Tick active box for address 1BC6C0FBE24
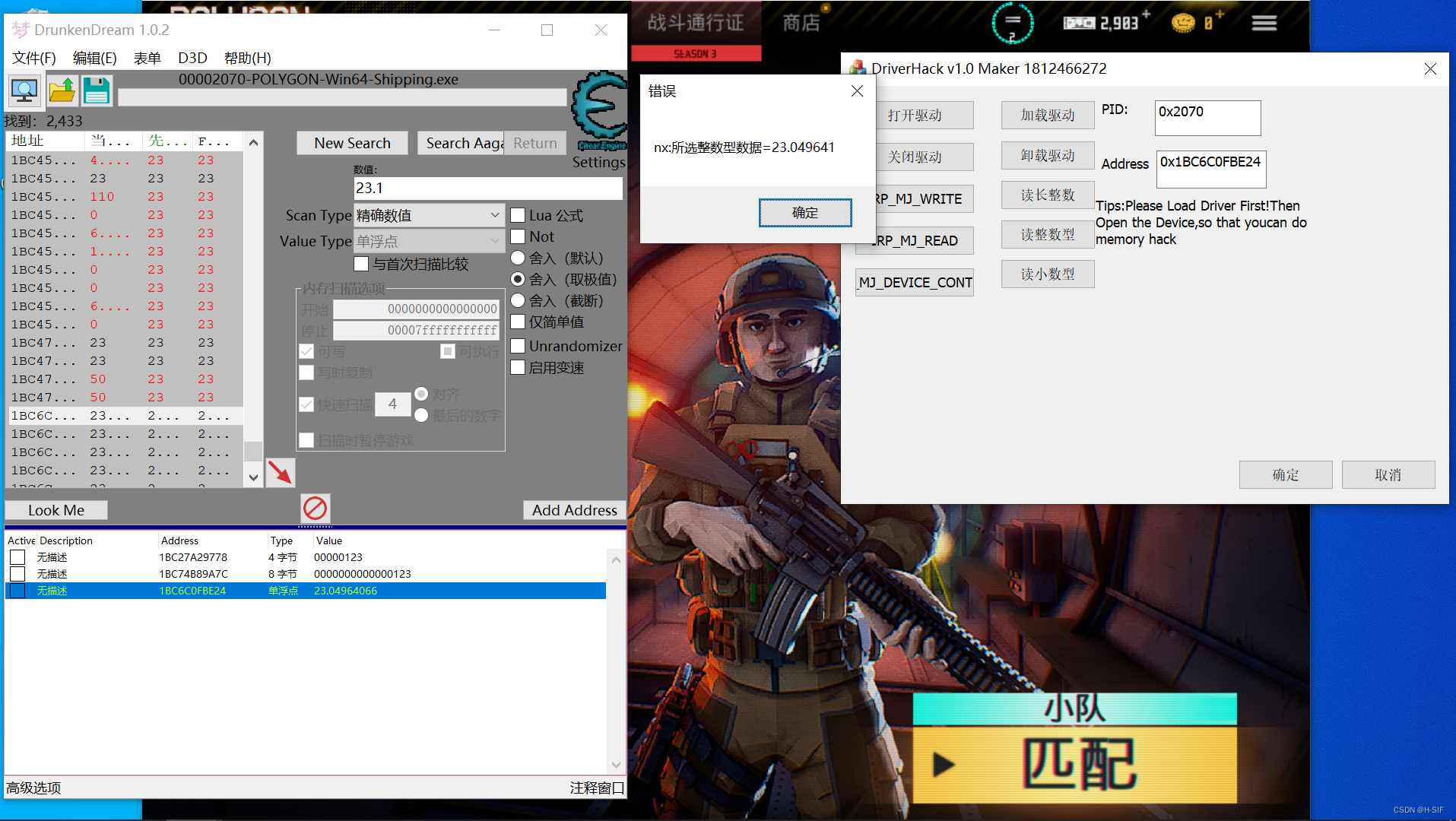This screenshot has width=1456, height=821. (x=17, y=591)
